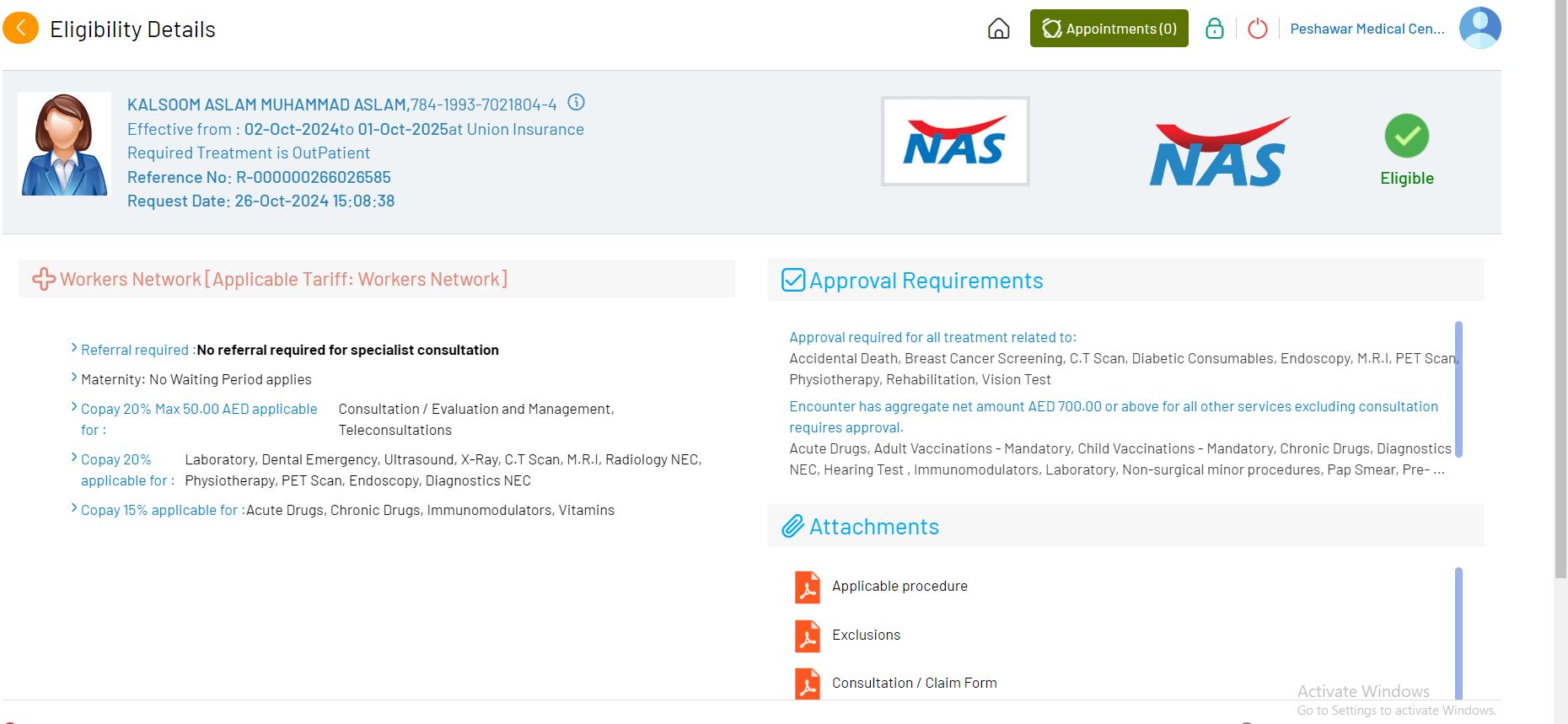Viewport: 1568px width, 724px height.
Task: Open the Appointments (0) button
Action: [1109, 29]
